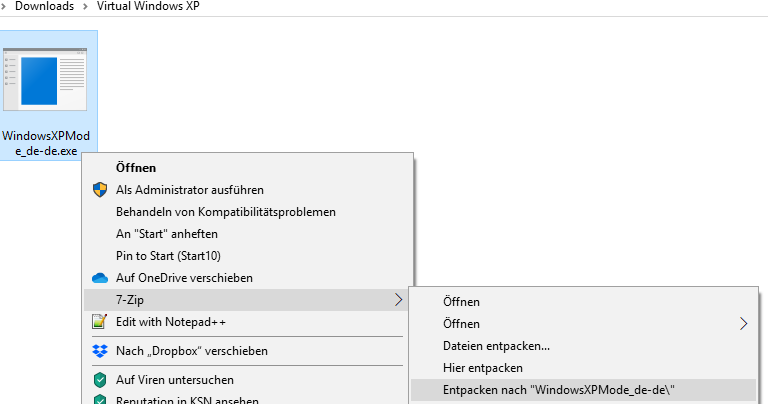The height and width of the screenshot is (404, 768).
Task: Select the WindowsXPMode_de-de.exe file thumbnail
Action: pyautogui.click(x=45, y=79)
